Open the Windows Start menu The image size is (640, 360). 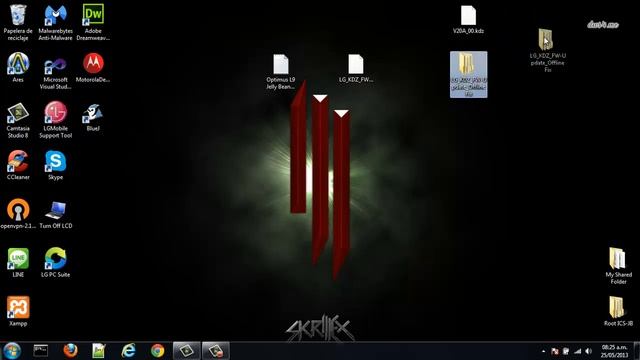(x=12, y=351)
